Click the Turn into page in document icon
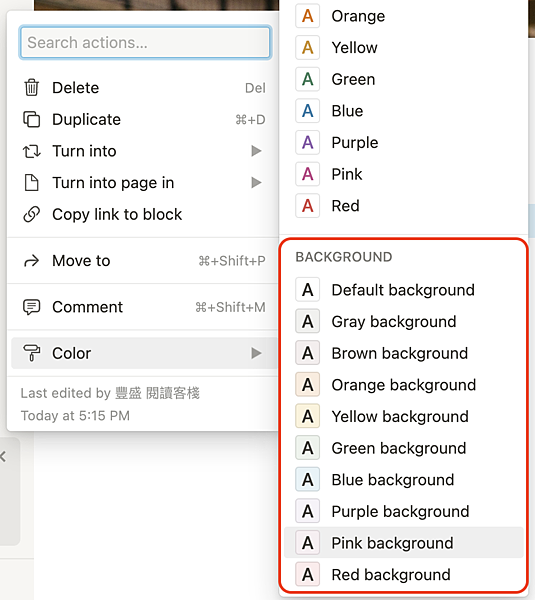Viewport: 535px width, 600px height. [31, 183]
